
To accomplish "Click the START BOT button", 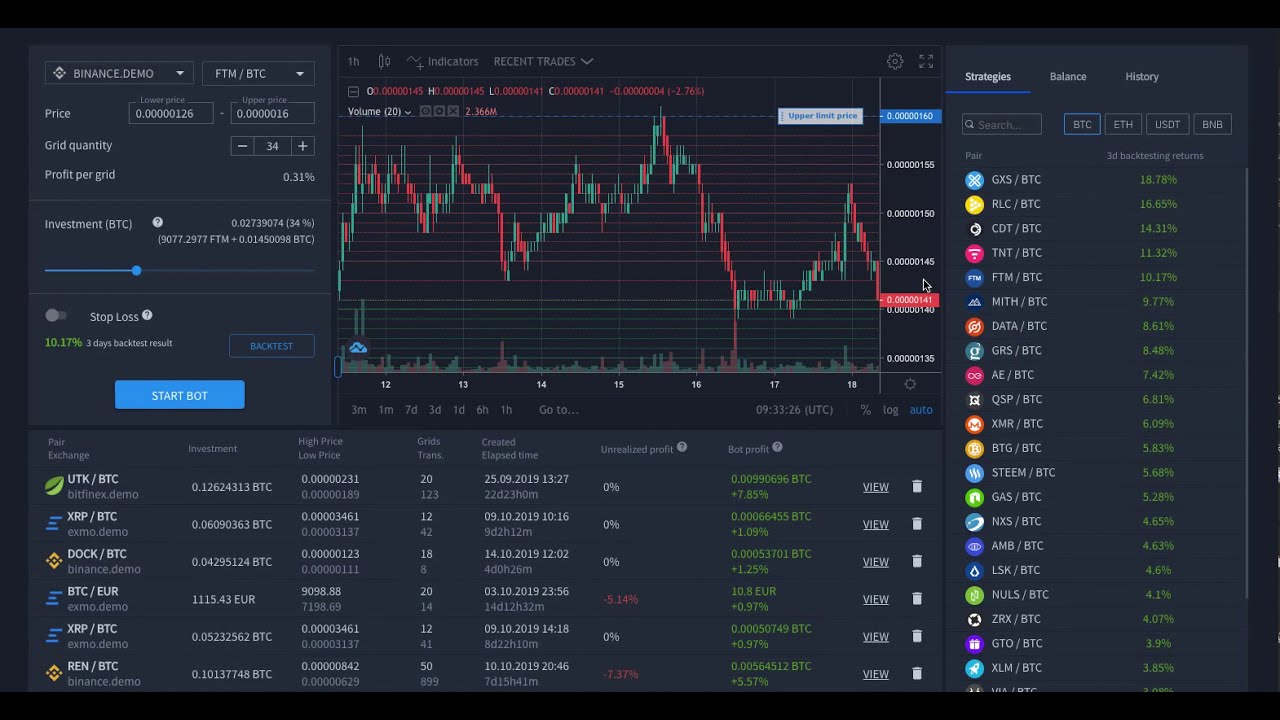I will 180,395.
